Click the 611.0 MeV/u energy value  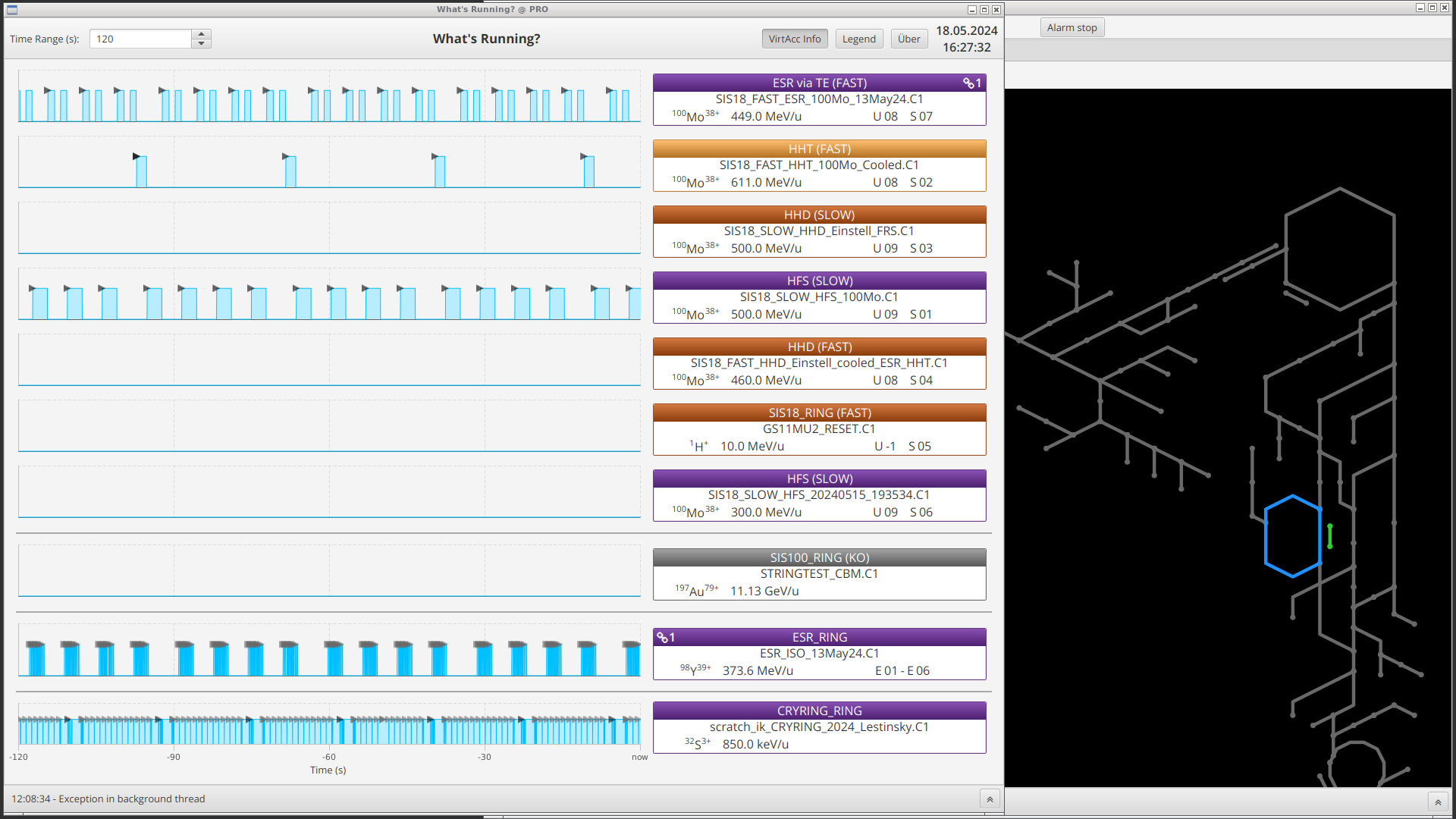click(766, 182)
